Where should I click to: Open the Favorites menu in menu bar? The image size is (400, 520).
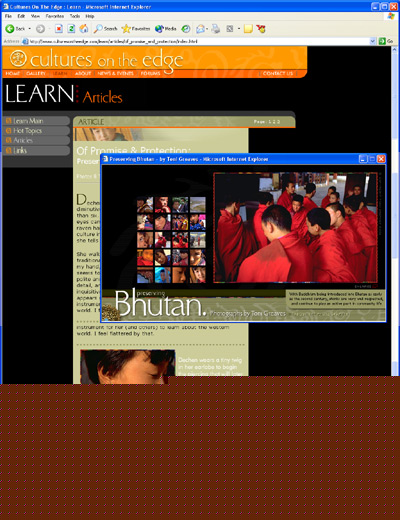point(55,16)
